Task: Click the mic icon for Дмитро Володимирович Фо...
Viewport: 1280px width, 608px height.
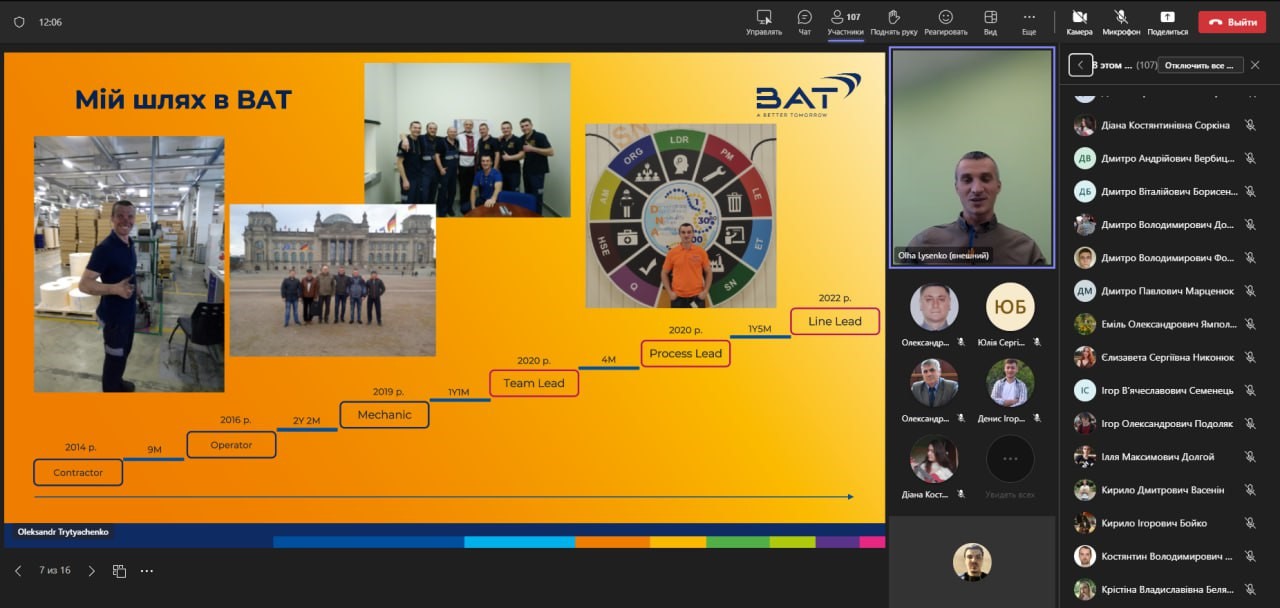Action: [1250, 258]
